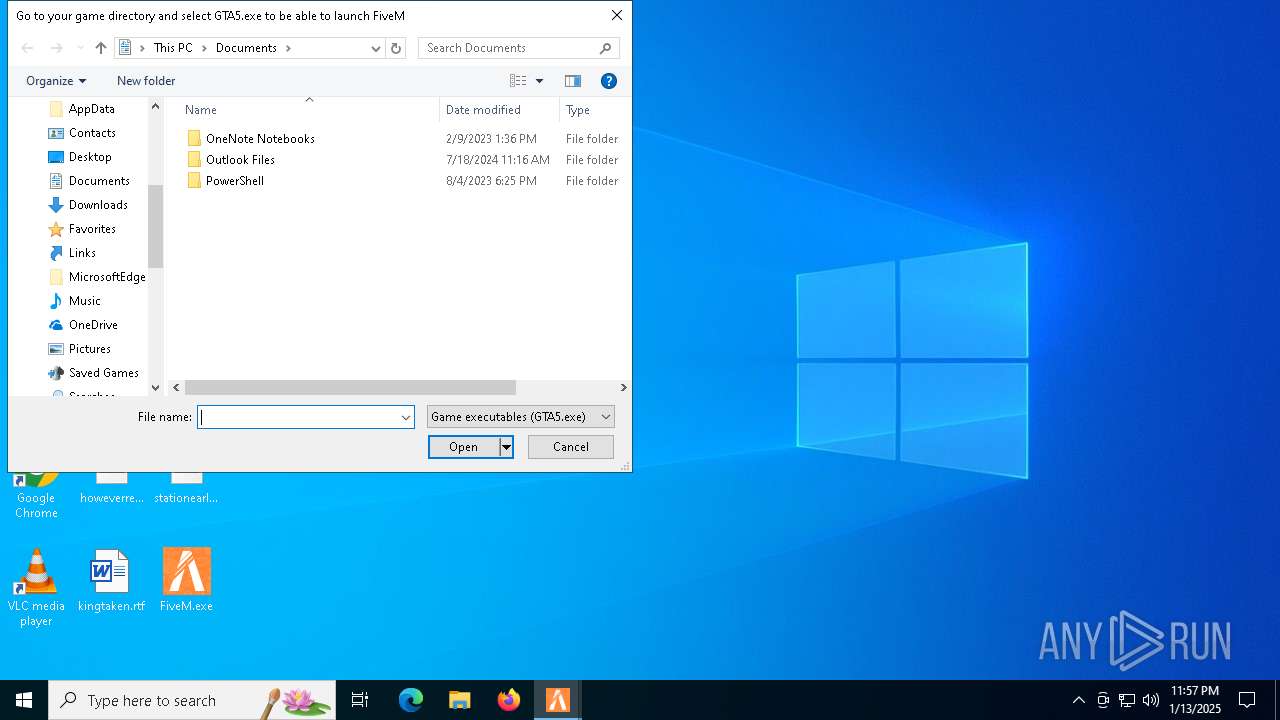The width and height of the screenshot is (1280, 720).
Task: Open the notification center icon
Action: pyautogui.click(x=1247, y=700)
